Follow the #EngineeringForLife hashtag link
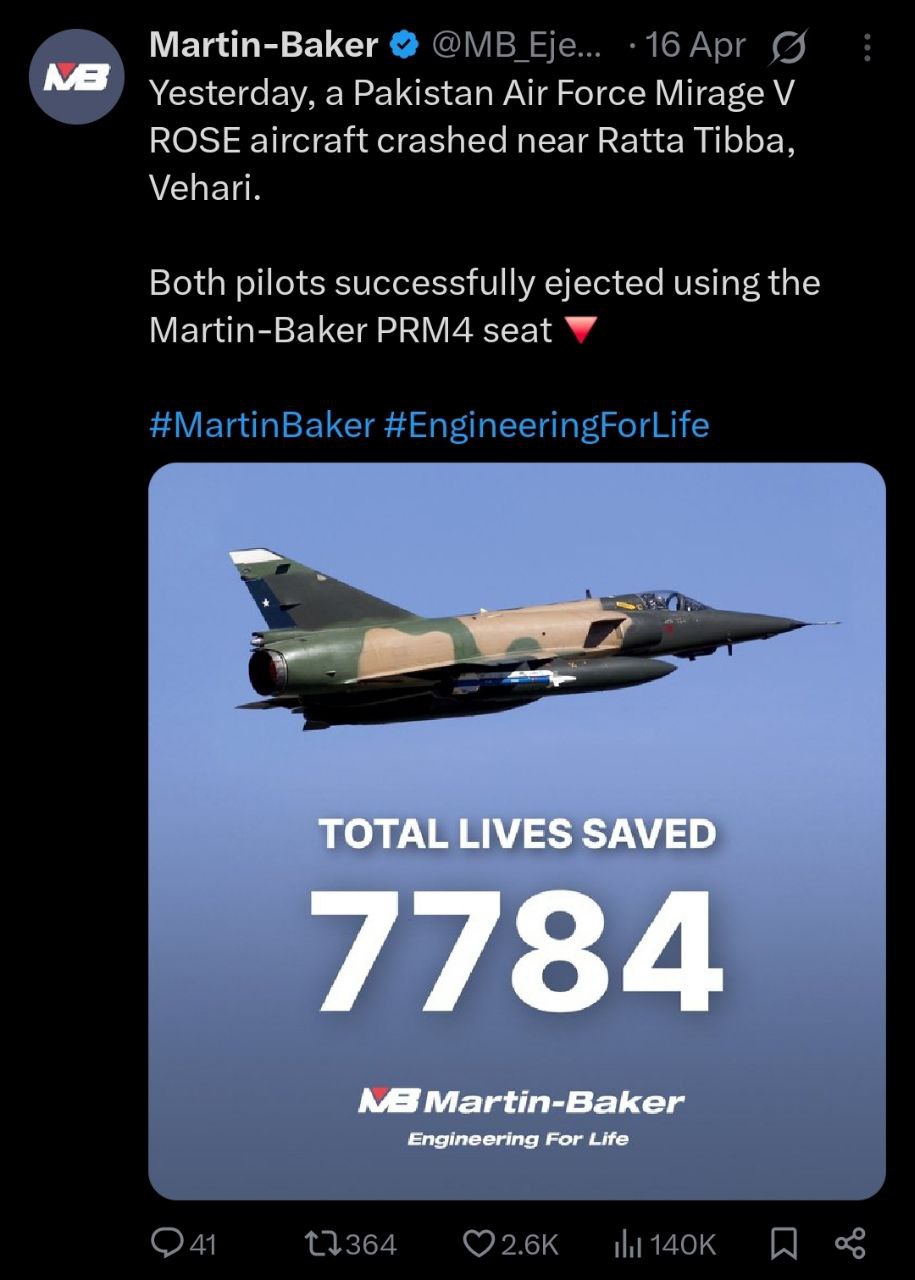 click(546, 425)
